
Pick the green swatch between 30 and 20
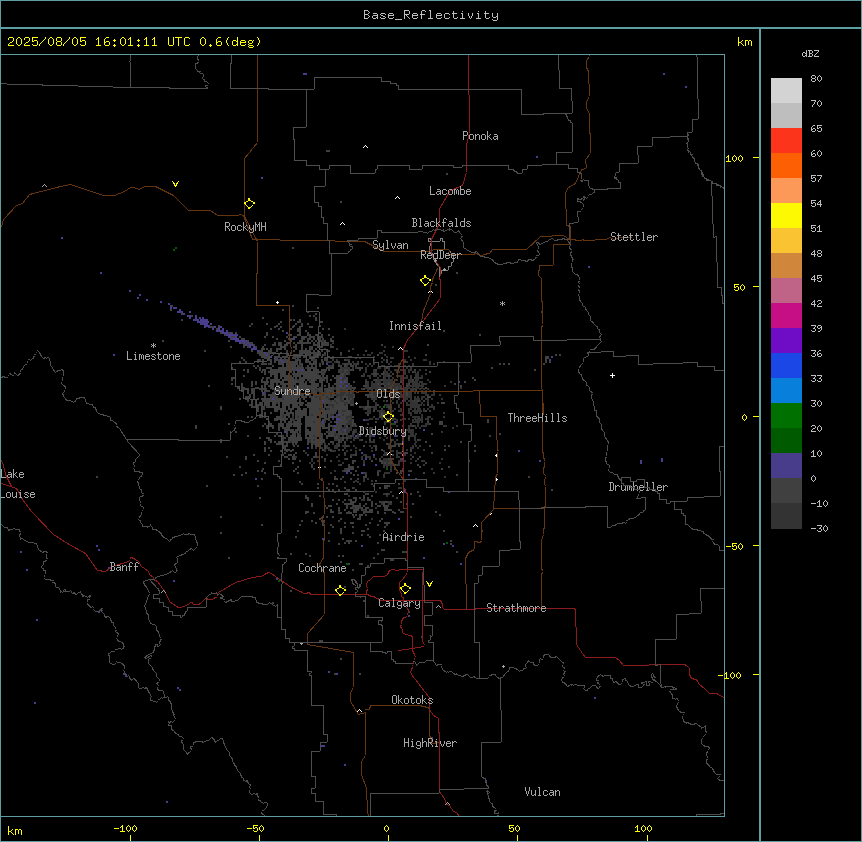(x=786, y=416)
